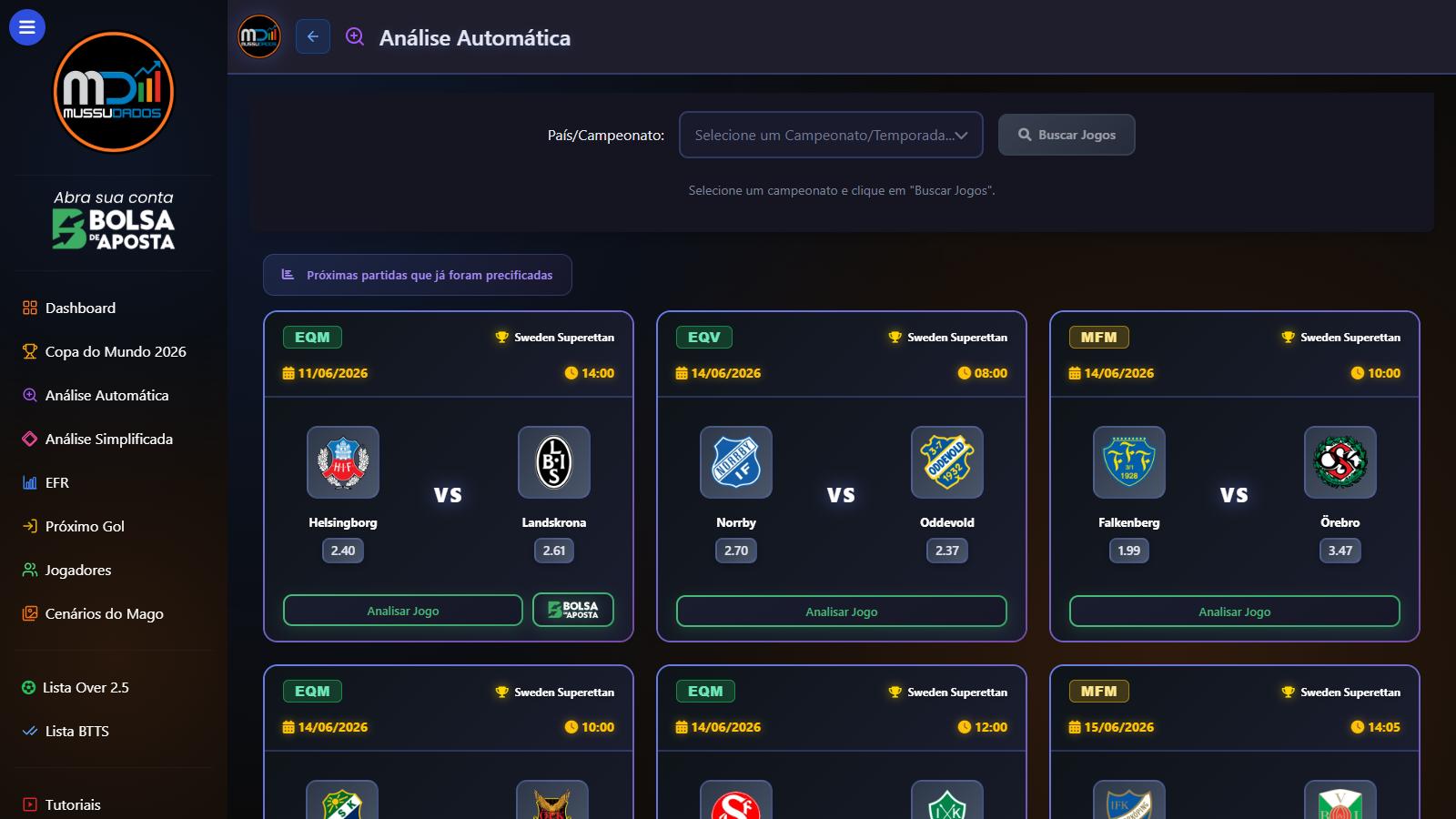Click the Buscar Jogos button
1456x819 pixels.
pos(1067,135)
